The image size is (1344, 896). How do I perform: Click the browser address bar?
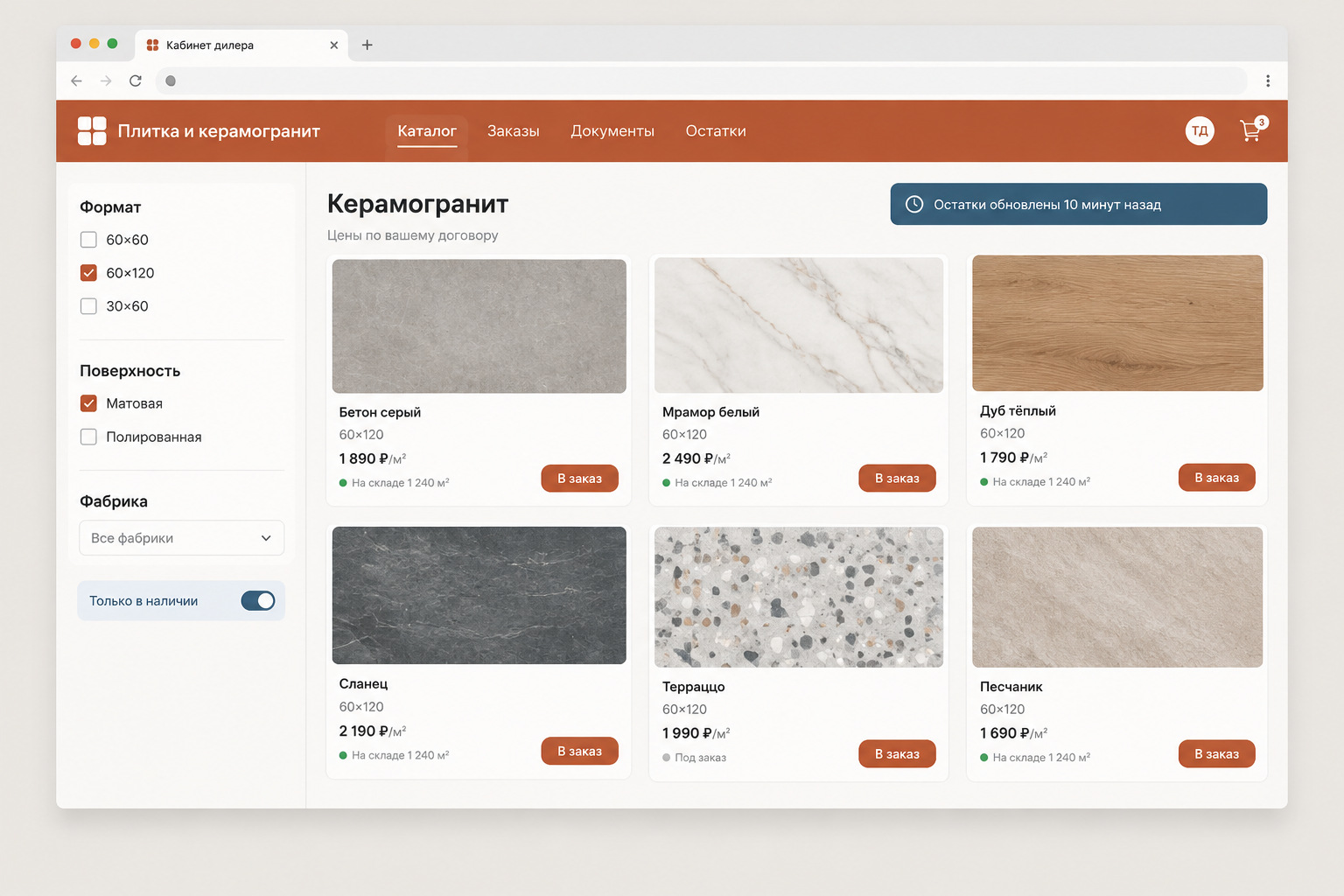pos(702,80)
